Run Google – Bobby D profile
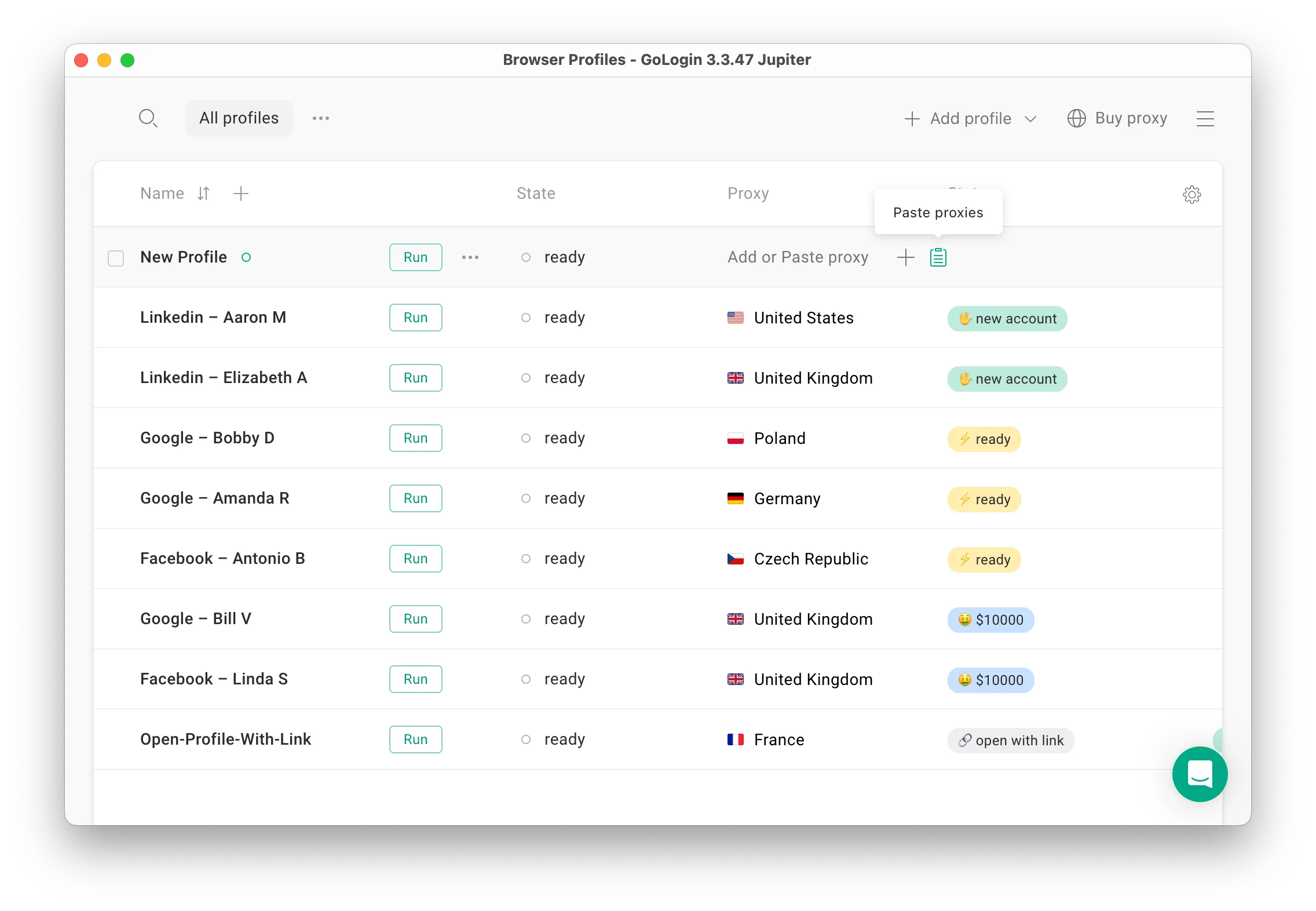Screen dimensions: 1316x911 [x=416, y=438]
